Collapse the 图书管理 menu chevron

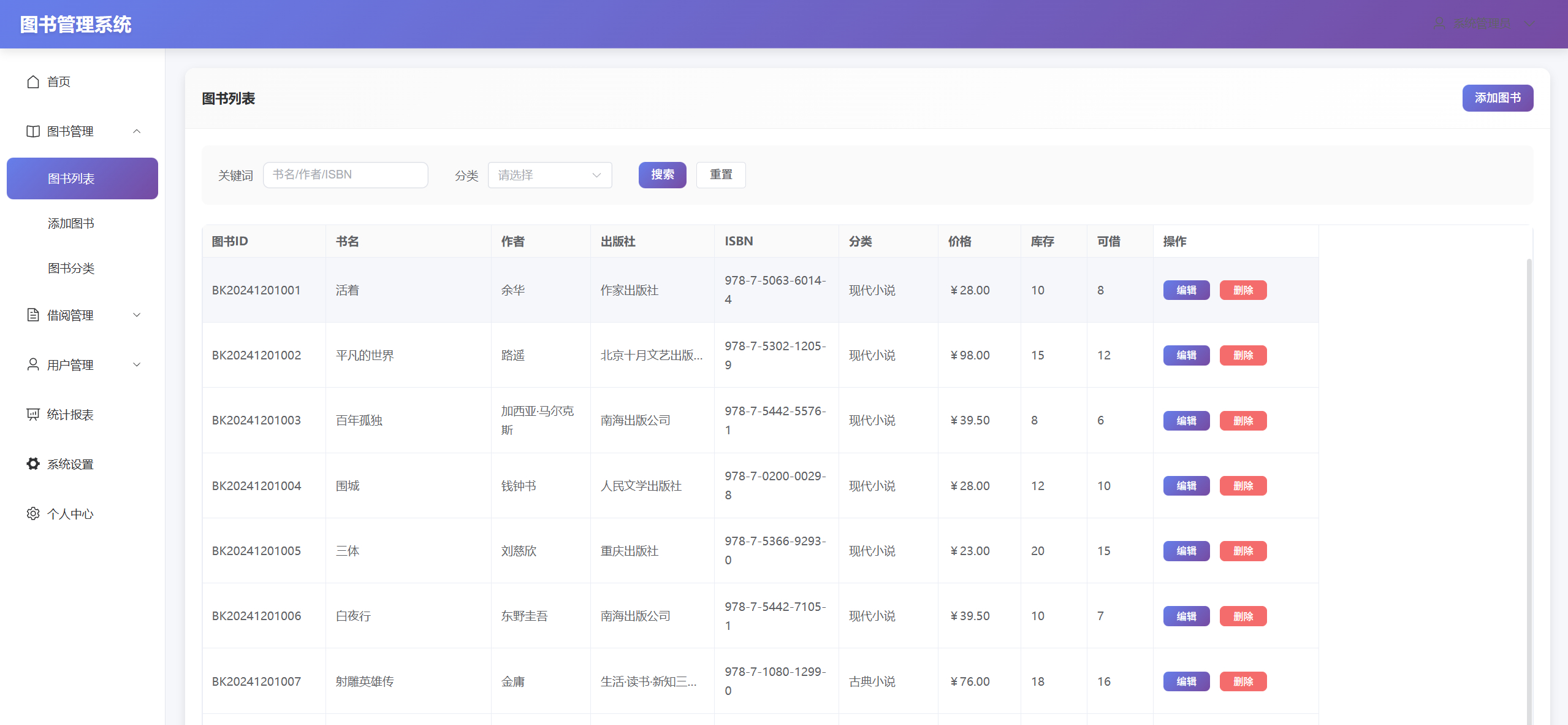[137, 131]
